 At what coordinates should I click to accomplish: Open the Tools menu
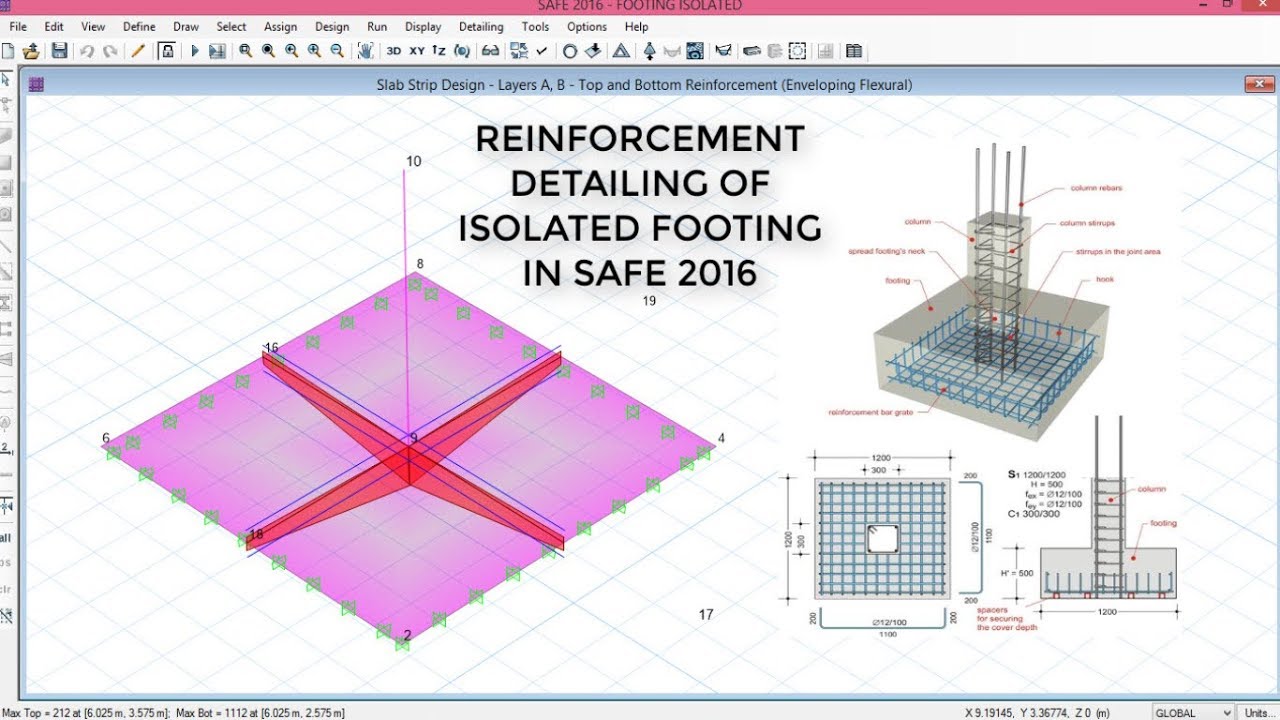pos(535,27)
